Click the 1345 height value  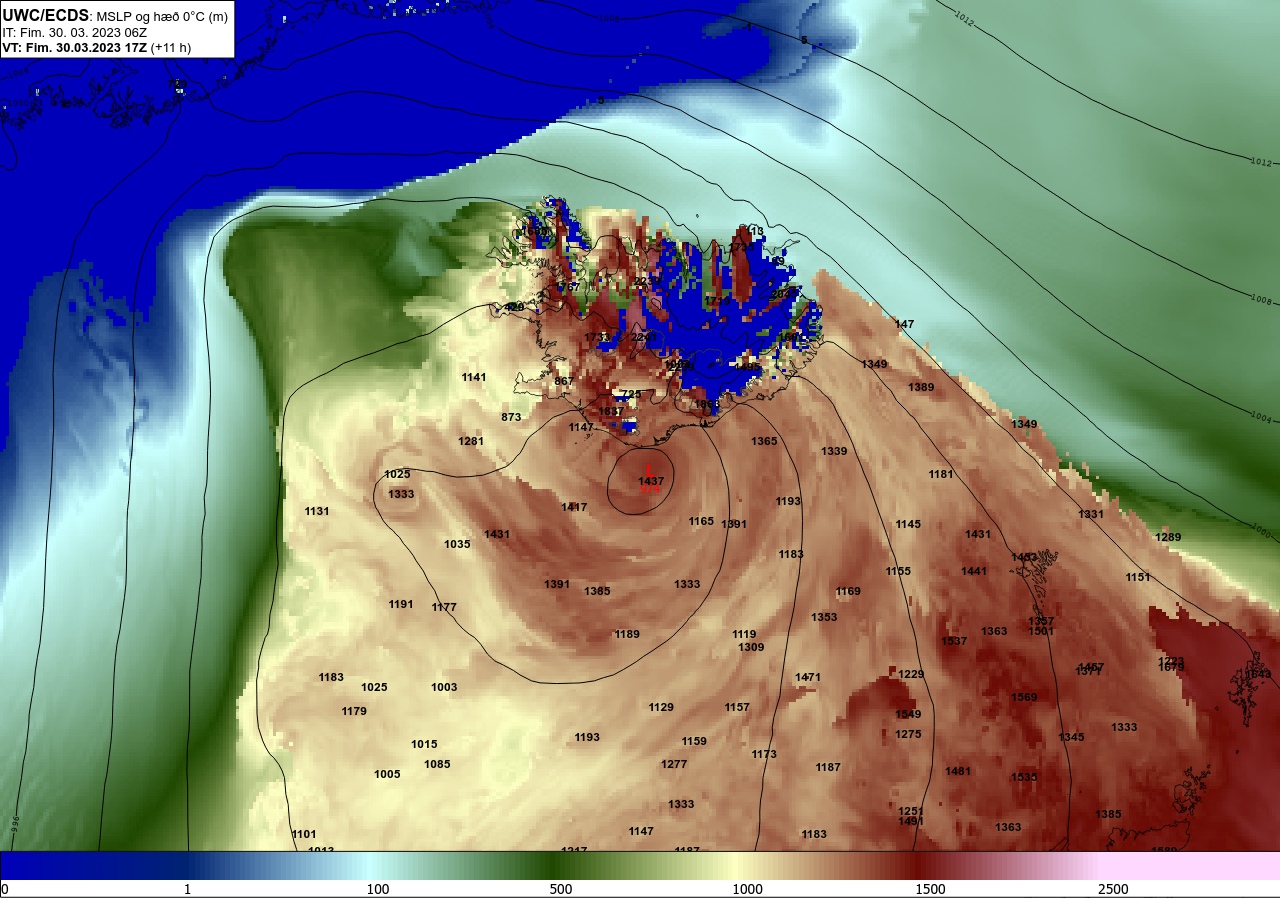pos(1071,737)
